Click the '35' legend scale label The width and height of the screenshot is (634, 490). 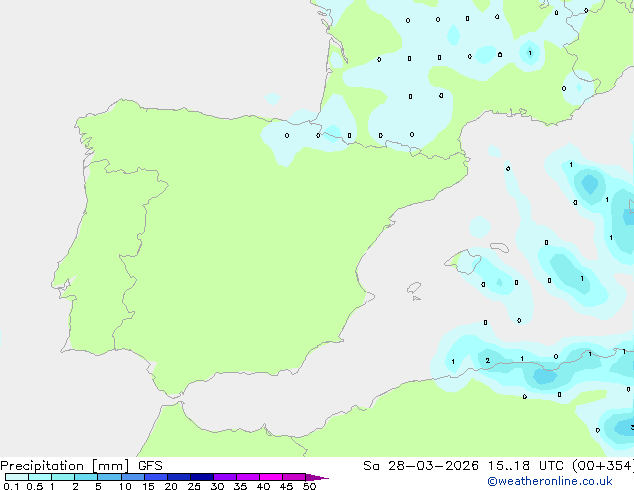(240, 486)
